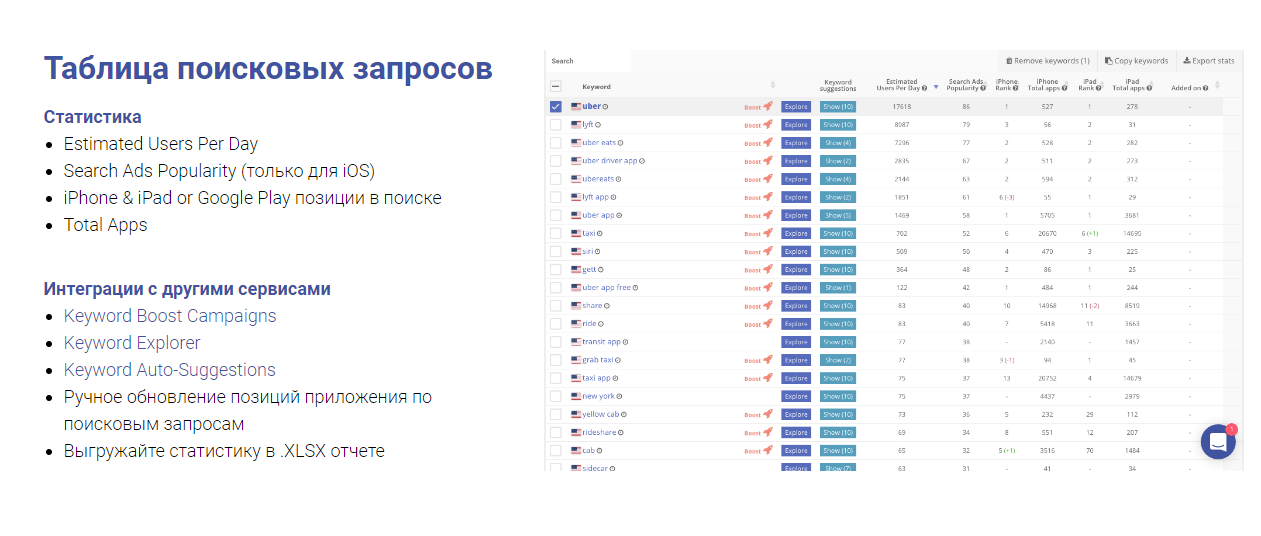1261x536 pixels.
Task: Check the cab row checkbox
Action: (x=556, y=450)
